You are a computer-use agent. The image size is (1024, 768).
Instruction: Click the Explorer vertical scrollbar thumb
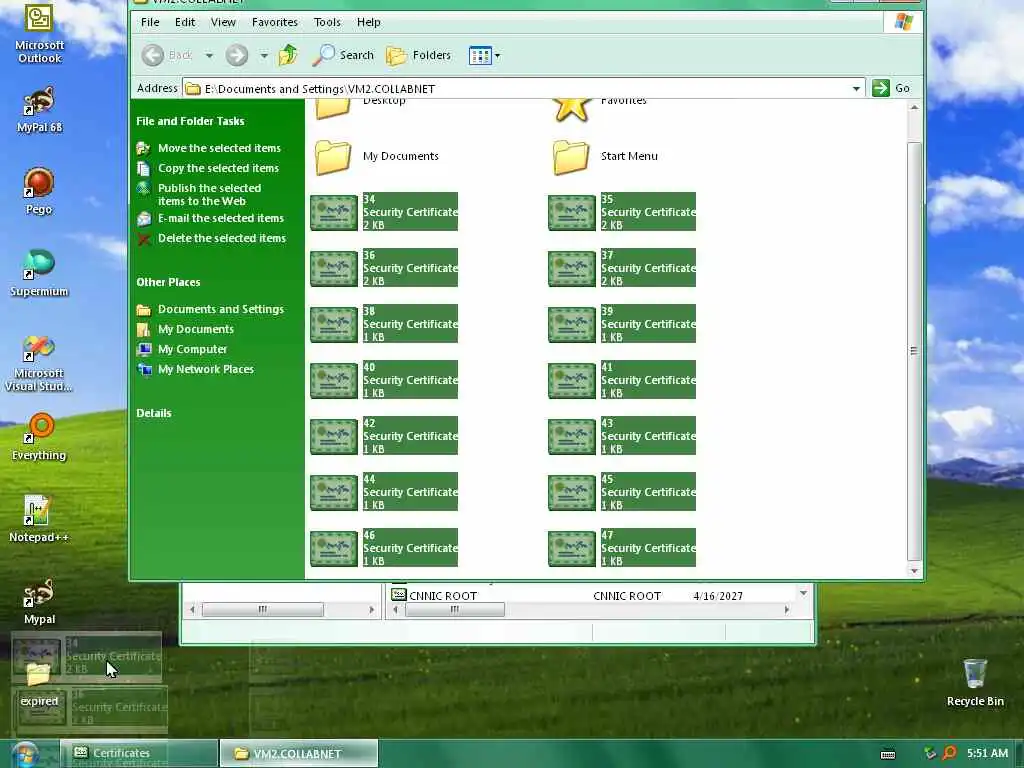(914, 351)
